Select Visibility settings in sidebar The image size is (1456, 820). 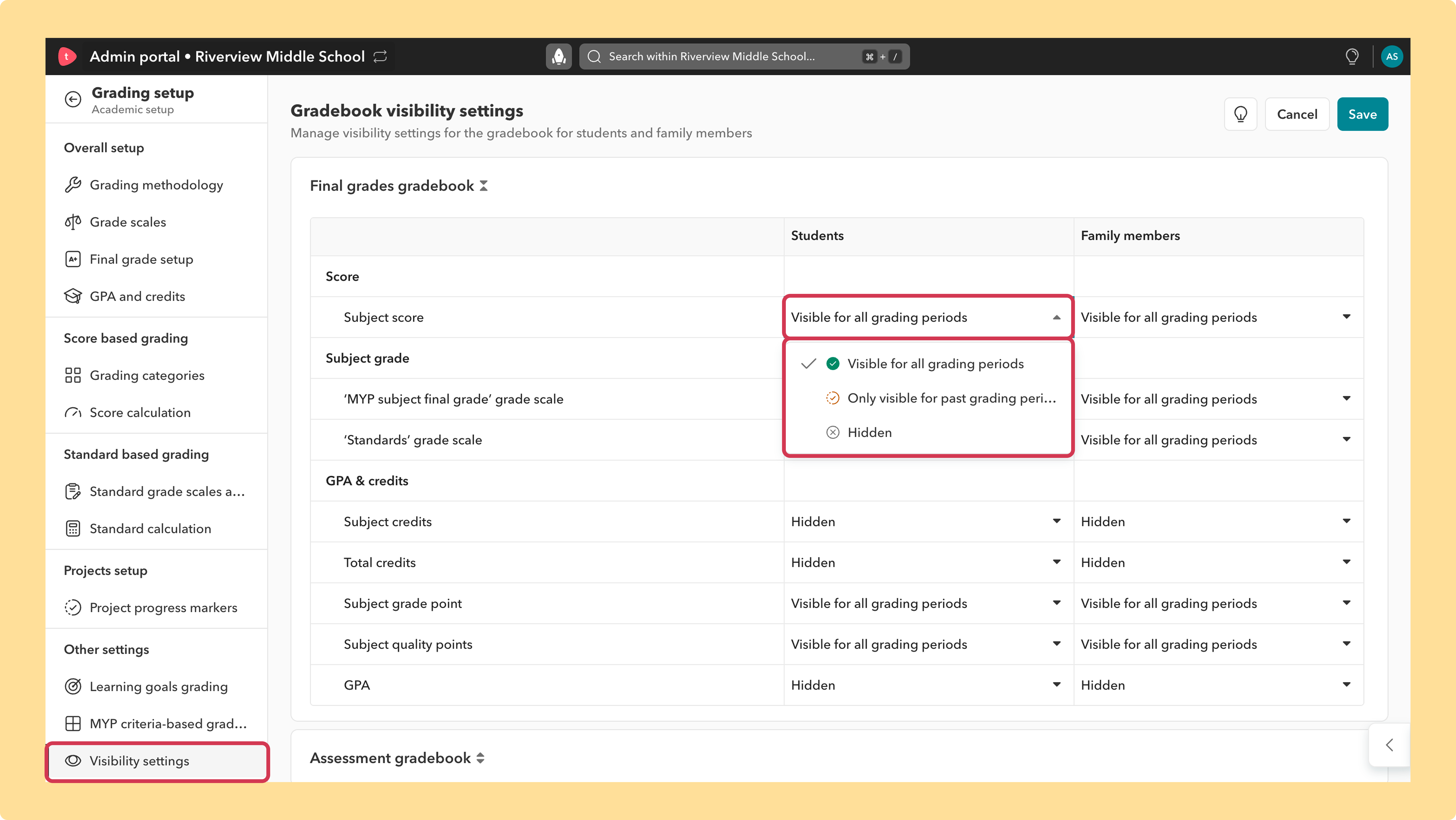tap(157, 761)
